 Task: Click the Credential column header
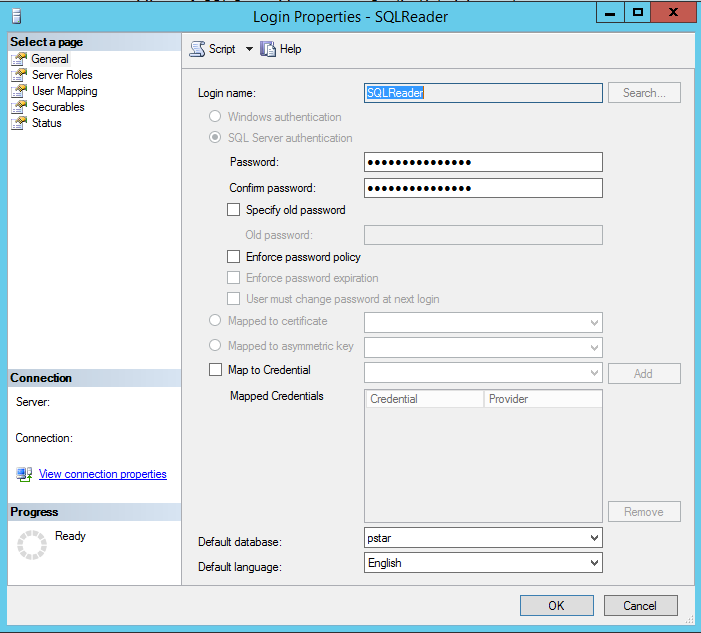click(425, 399)
